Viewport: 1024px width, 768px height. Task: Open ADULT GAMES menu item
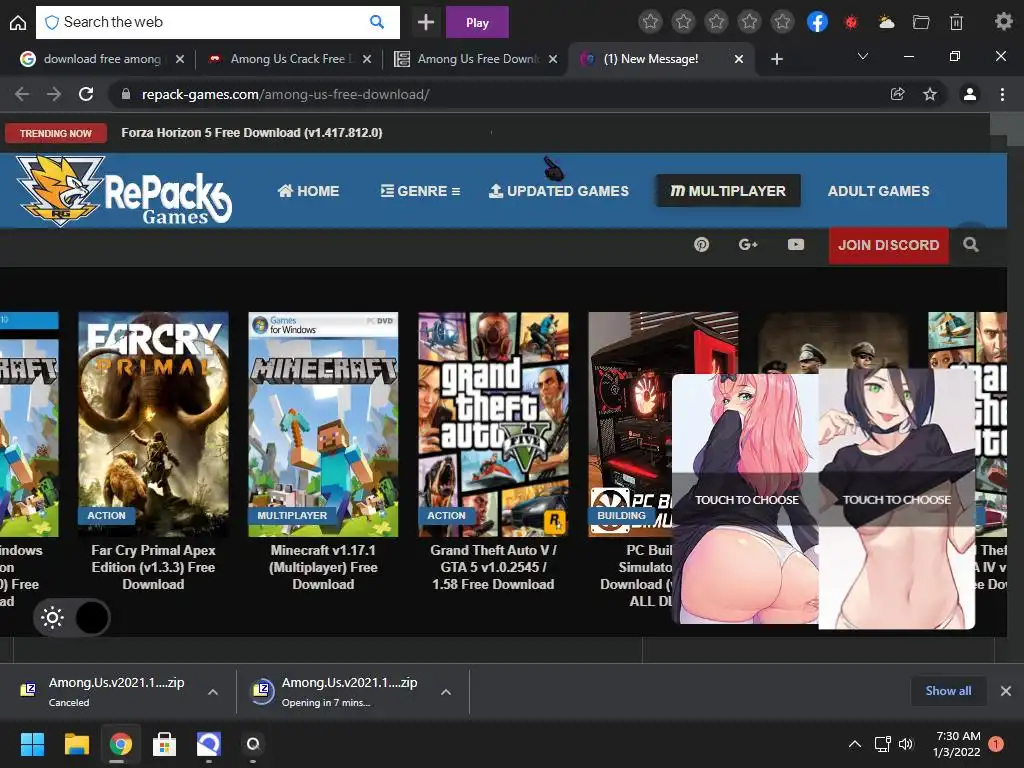click(878, 191)
